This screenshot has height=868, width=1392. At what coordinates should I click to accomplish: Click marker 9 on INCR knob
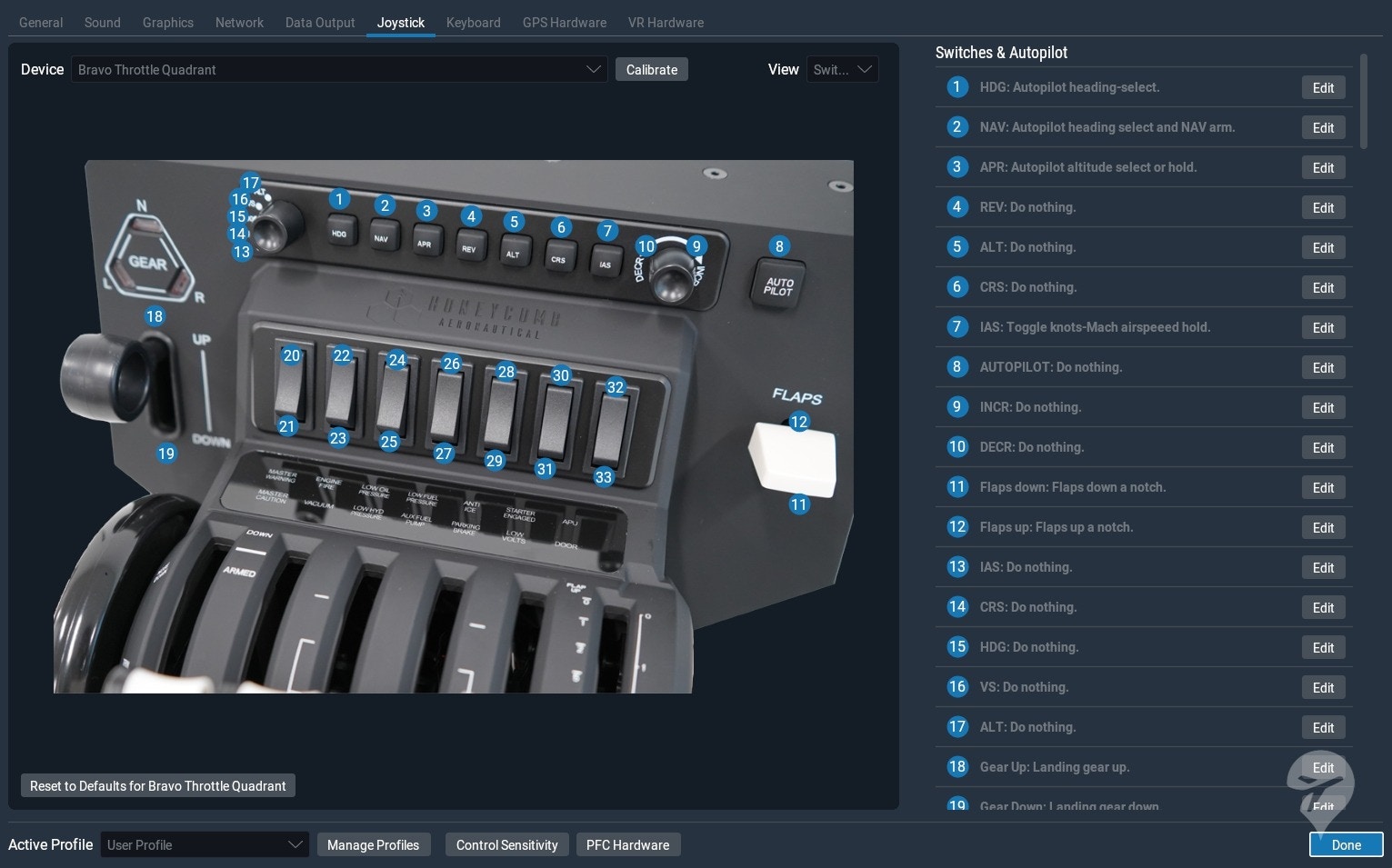(x=696, y=245)
